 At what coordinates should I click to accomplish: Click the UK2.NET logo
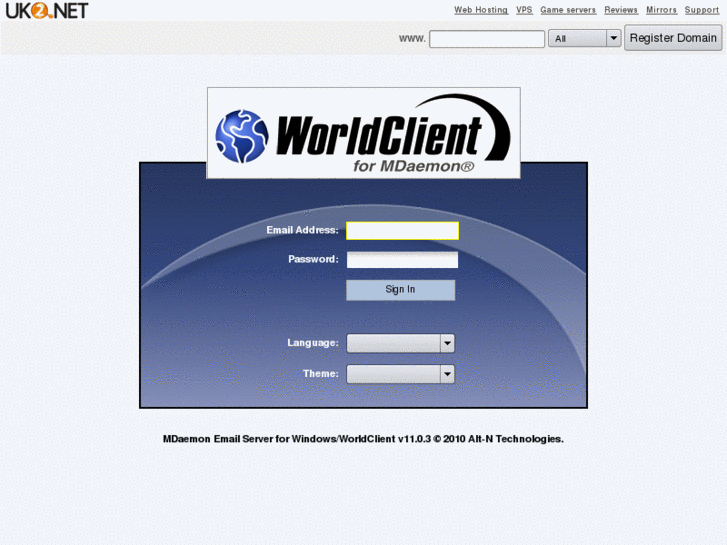pyautogui.click(x=46, y=10)
